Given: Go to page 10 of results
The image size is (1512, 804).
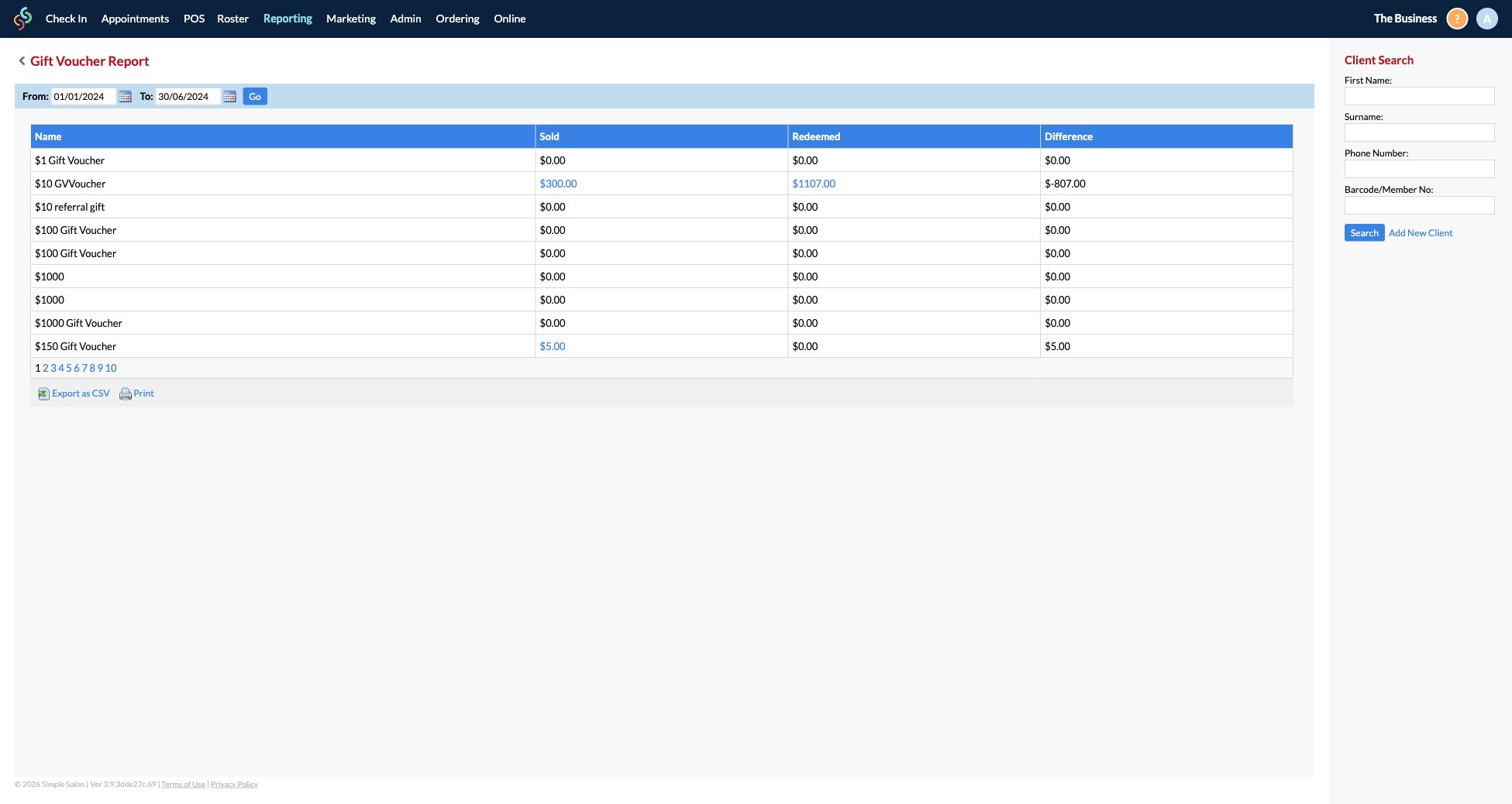Looking at the screenshot, I should coord(111,369).
